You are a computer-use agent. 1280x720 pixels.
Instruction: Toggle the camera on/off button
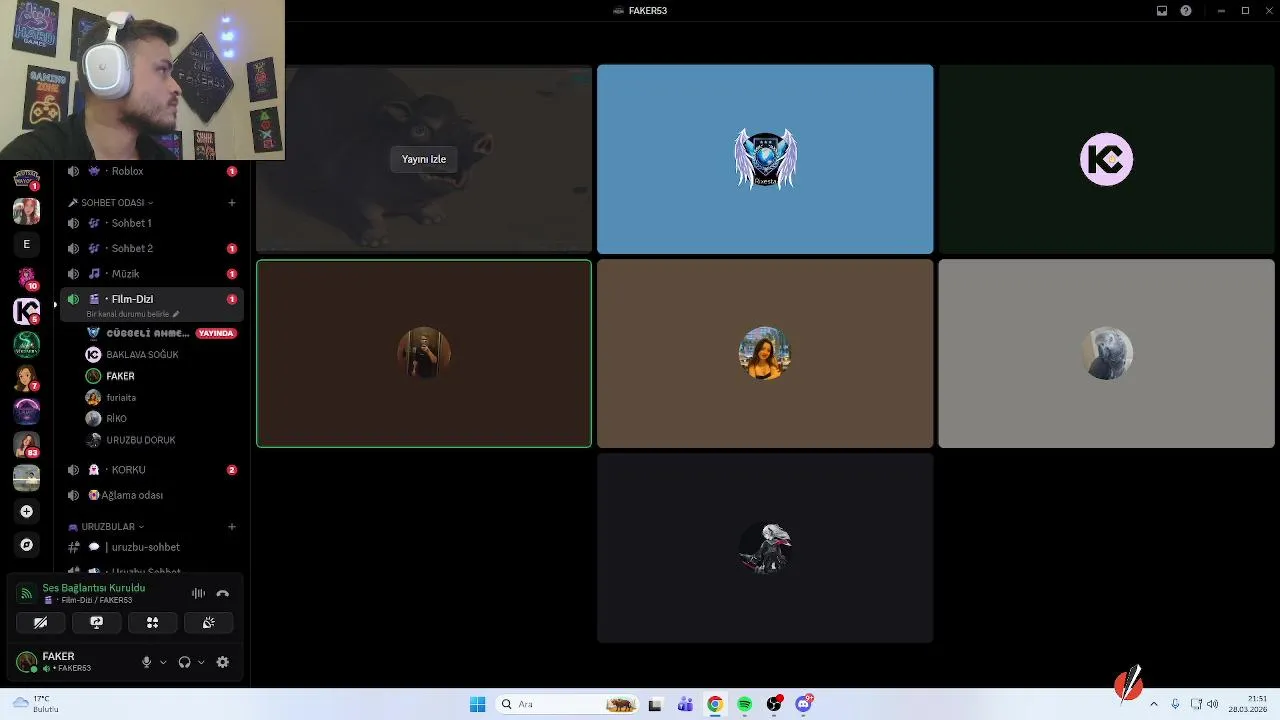(x=40, y=622)
